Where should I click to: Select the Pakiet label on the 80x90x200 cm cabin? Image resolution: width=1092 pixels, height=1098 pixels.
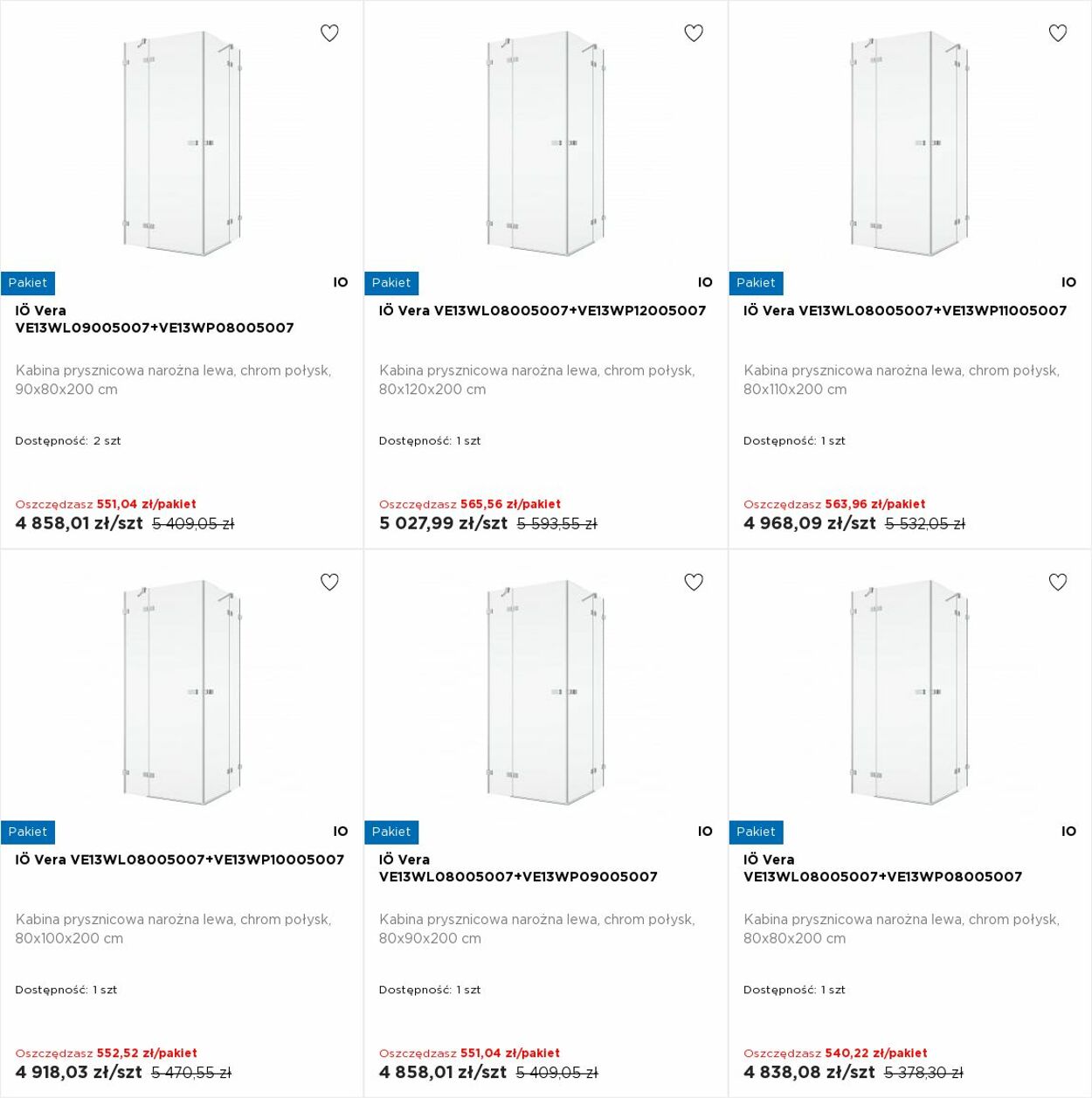tap(391, 832)
